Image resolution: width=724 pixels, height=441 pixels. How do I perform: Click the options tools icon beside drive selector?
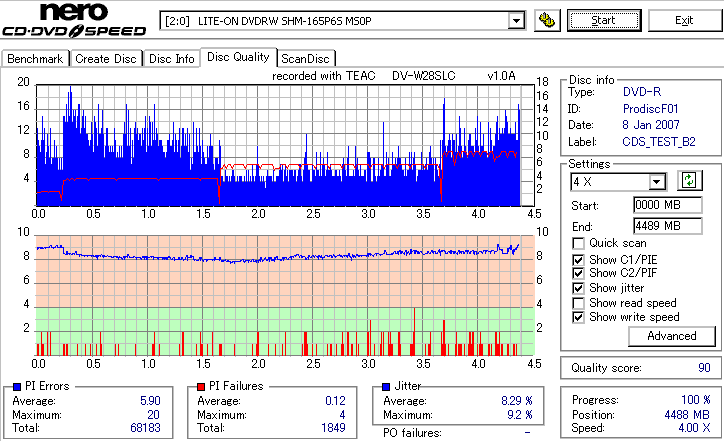pyautogui.click(x=547, y=21)
